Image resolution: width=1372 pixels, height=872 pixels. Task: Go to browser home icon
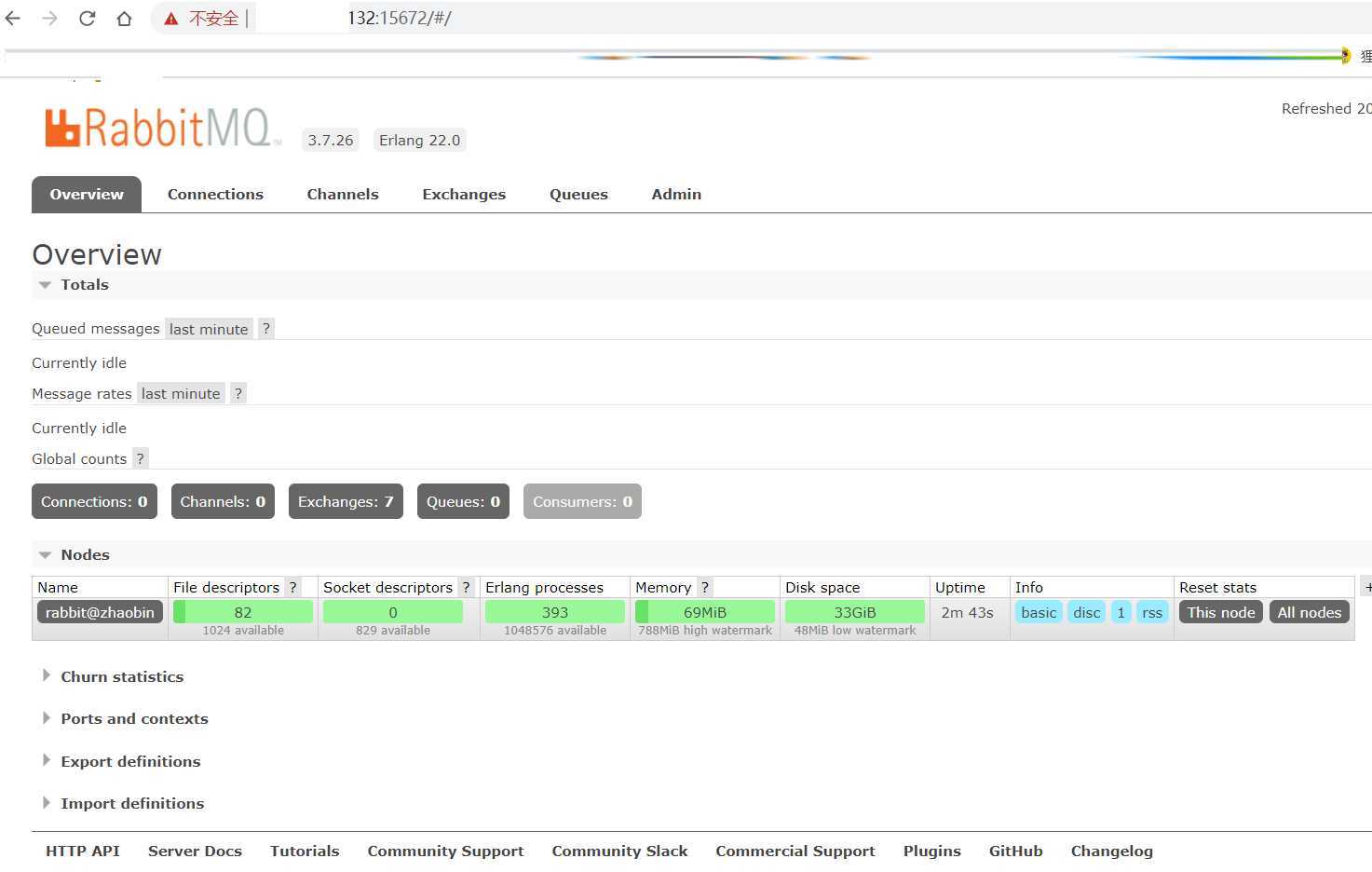[x=124, y=19]
